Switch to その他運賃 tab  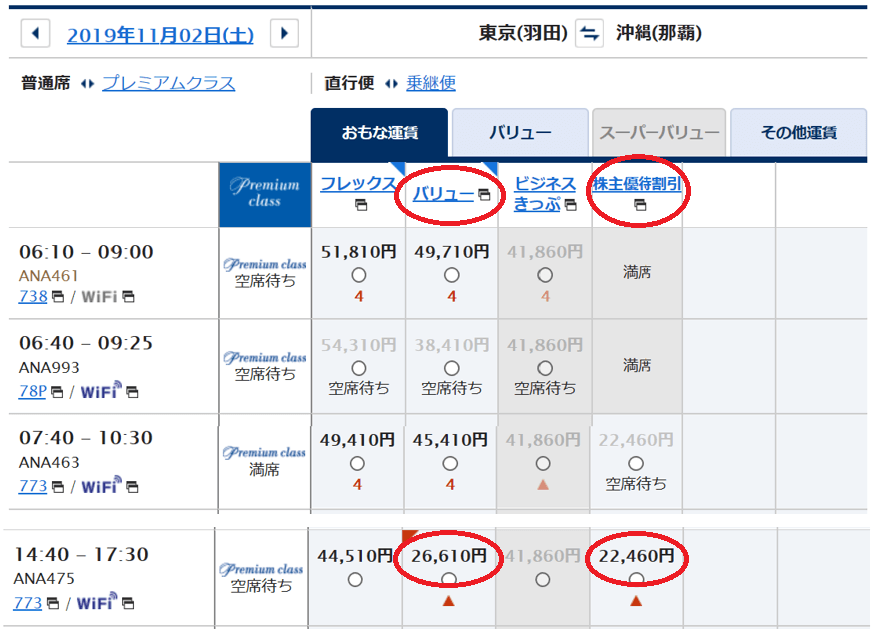point(799,133)
